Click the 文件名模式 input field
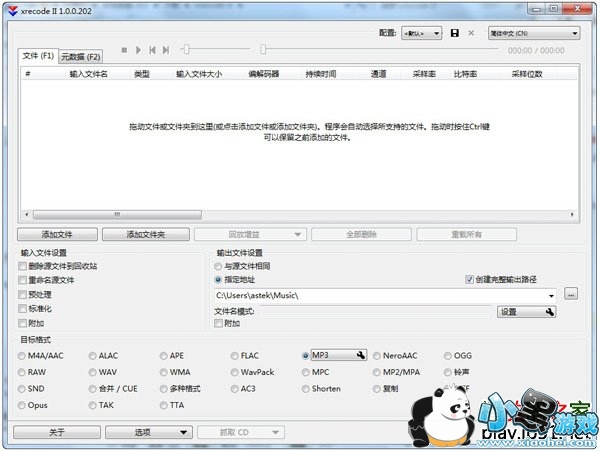 click(x=376, y=312)
